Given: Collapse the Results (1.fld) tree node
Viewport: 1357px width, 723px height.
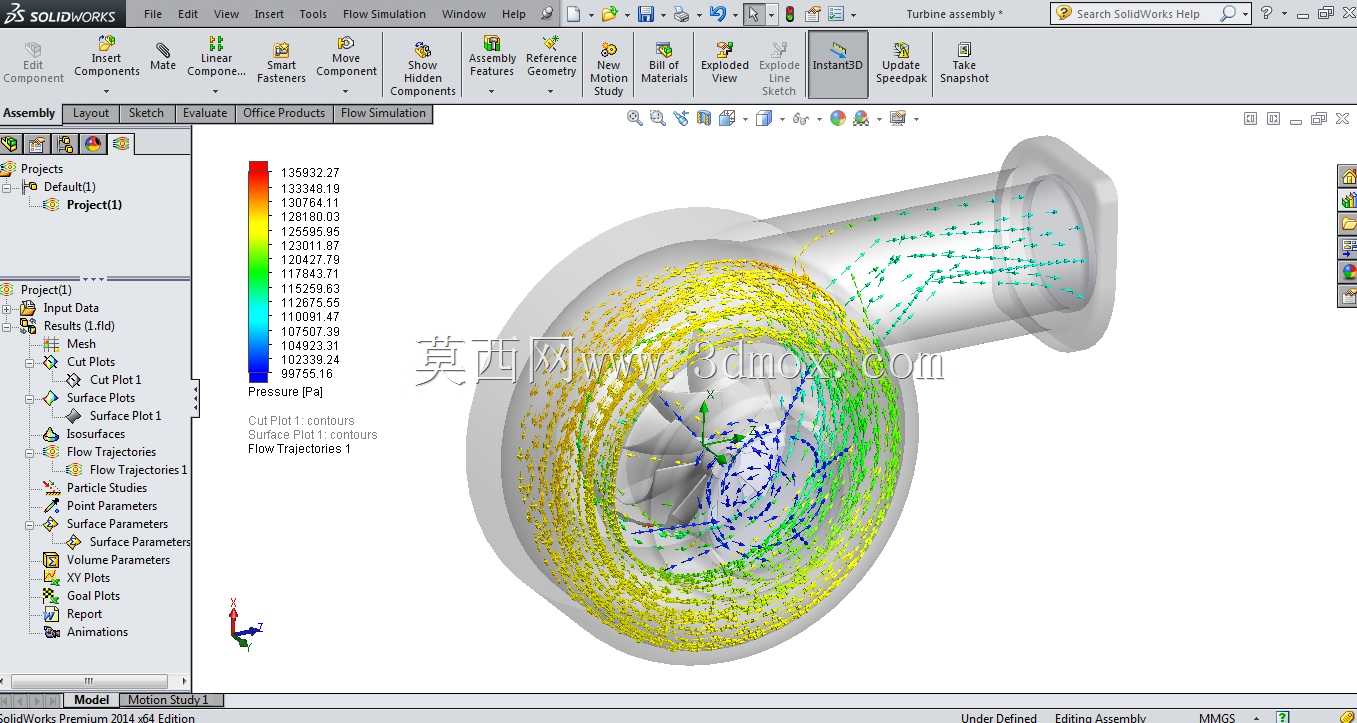Looking at the screenshot, I should (7, 326).
